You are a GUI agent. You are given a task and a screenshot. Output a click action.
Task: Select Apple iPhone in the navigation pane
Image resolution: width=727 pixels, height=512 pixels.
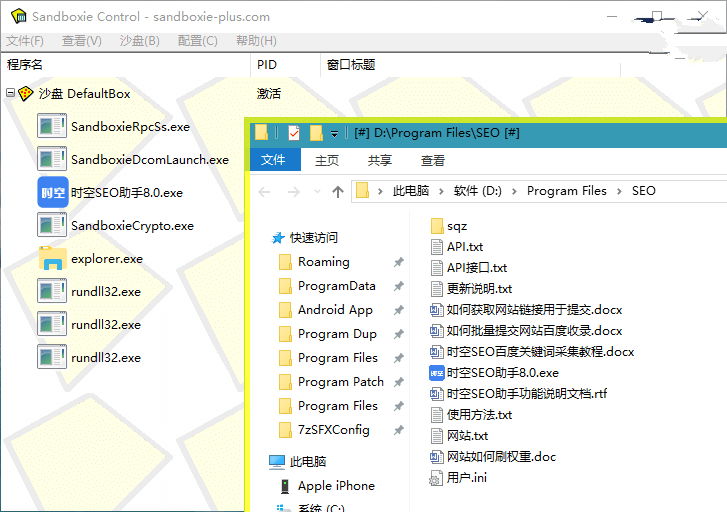coord(336,486)
